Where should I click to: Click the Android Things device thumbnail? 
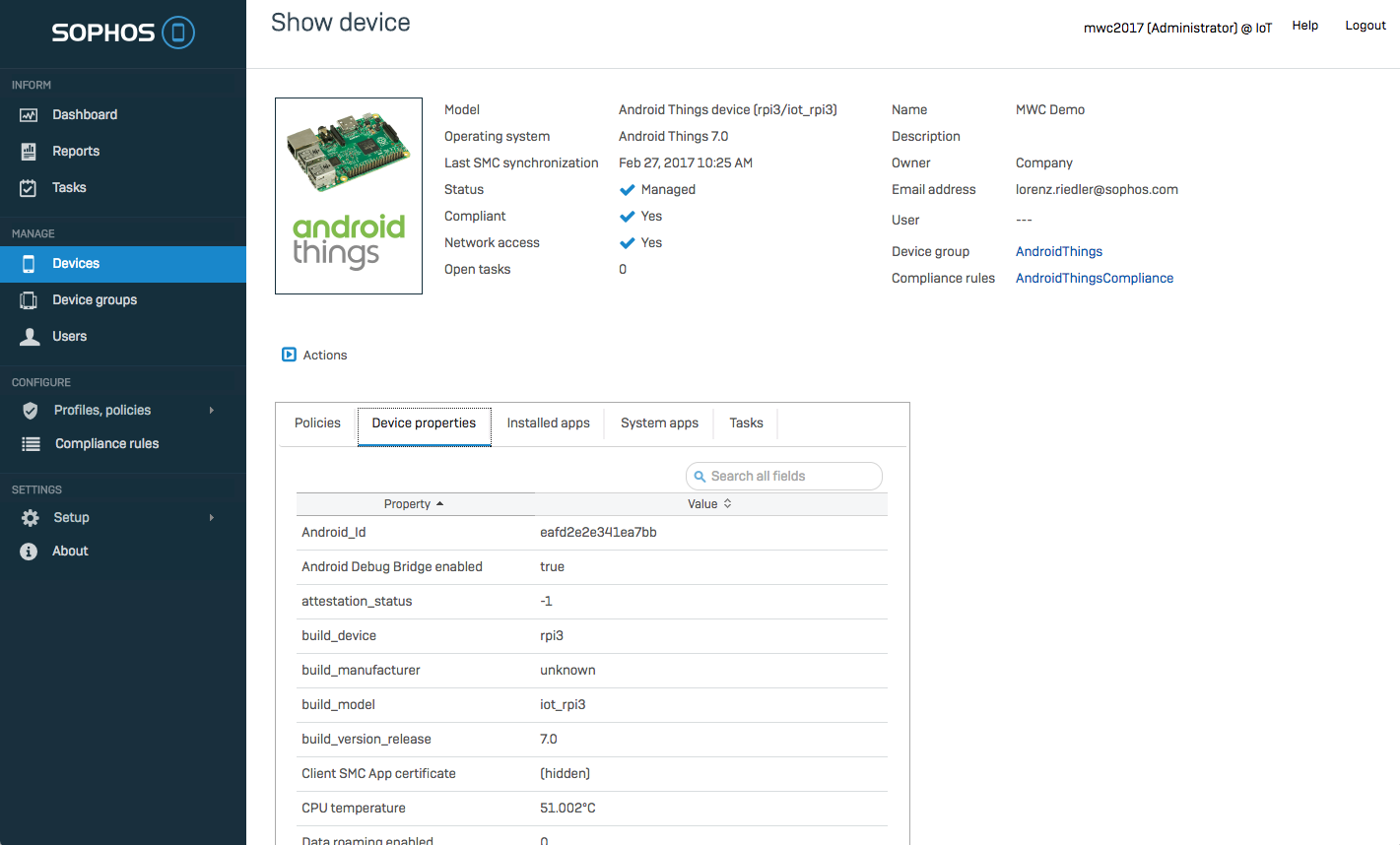point(349,196)
